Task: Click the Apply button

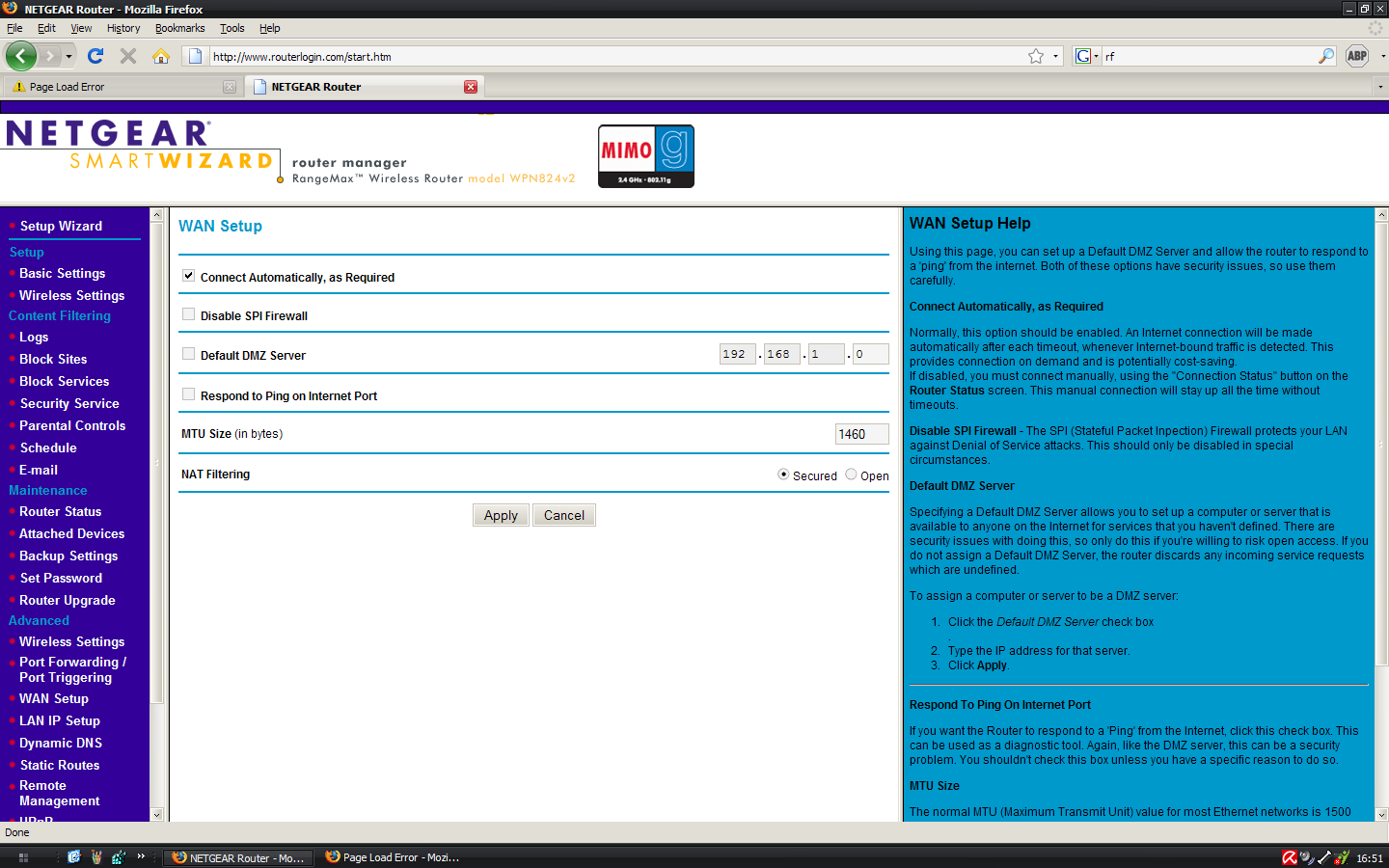Action: pyautogui.click(x=502, y=515)
